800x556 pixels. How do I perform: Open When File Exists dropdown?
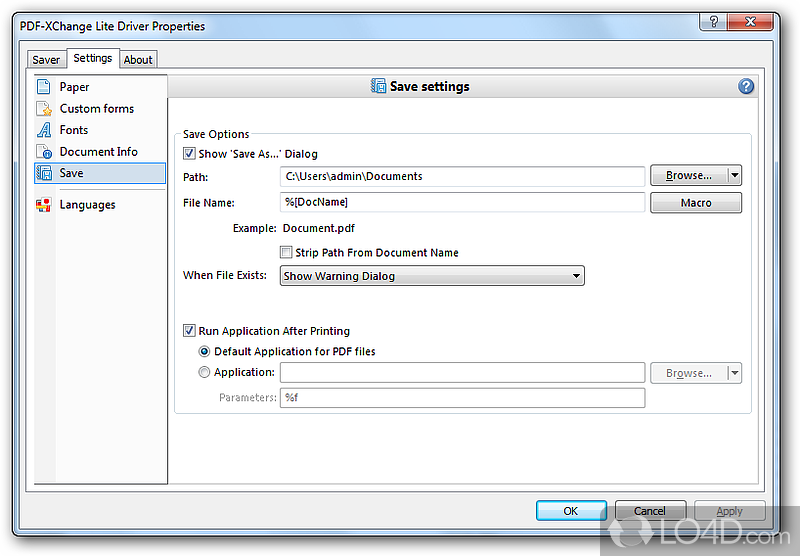[x=432, y=276]
